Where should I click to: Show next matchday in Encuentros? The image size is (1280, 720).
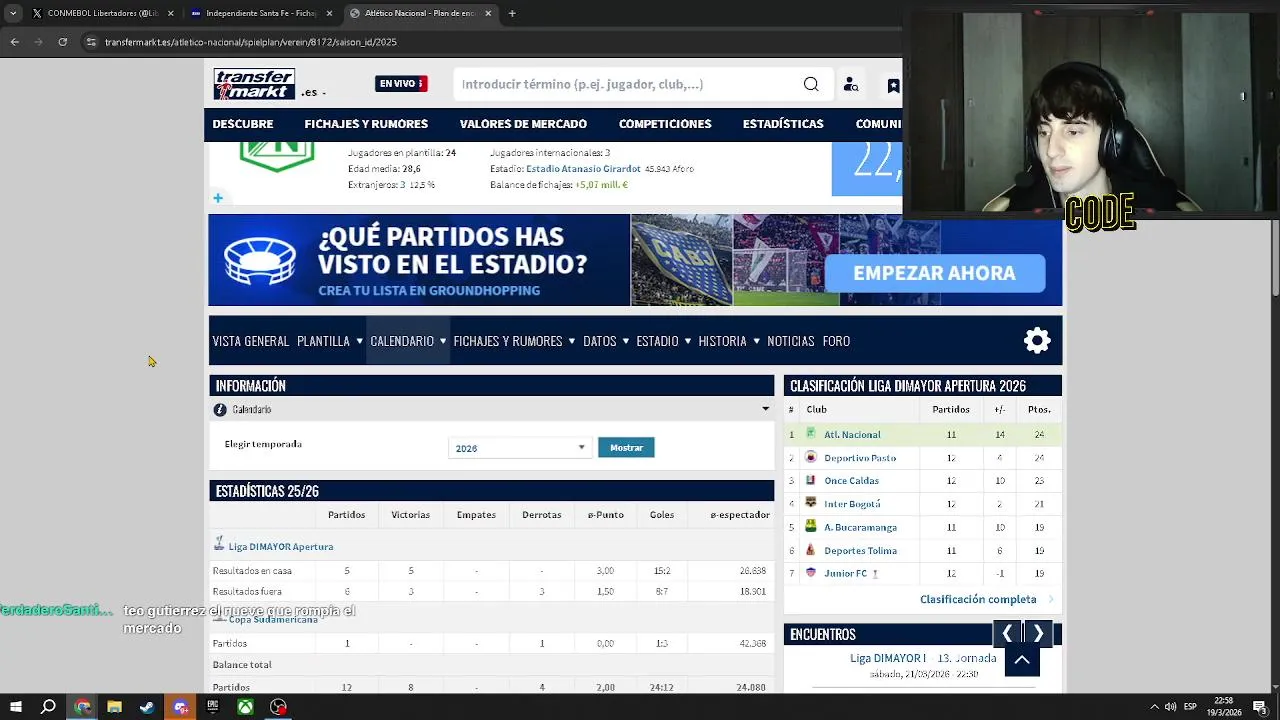point(1038,633)
